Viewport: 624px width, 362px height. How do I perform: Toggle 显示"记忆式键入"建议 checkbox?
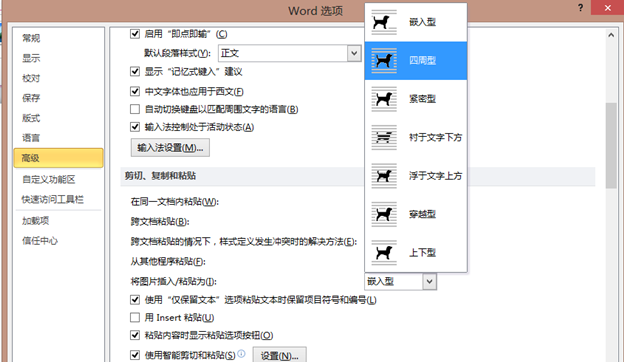click(135, 72)
